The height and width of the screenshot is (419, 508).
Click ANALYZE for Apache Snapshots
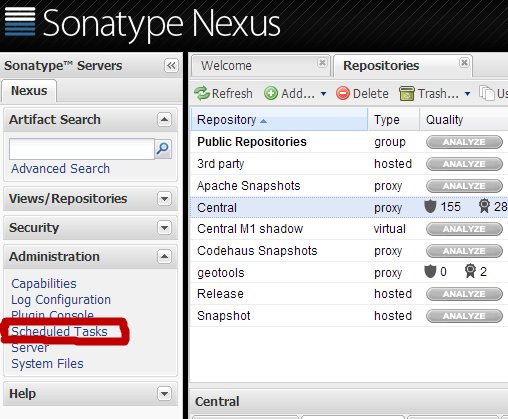pyautogui.click(x=464, y=186)
